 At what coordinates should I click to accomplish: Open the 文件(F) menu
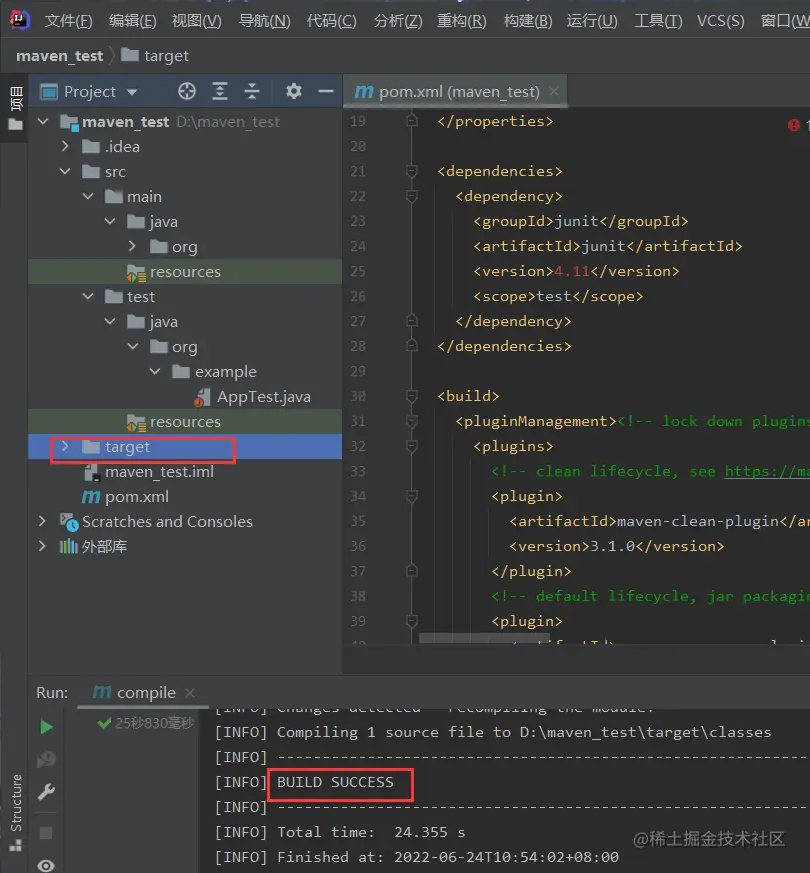tap(68, 21)
